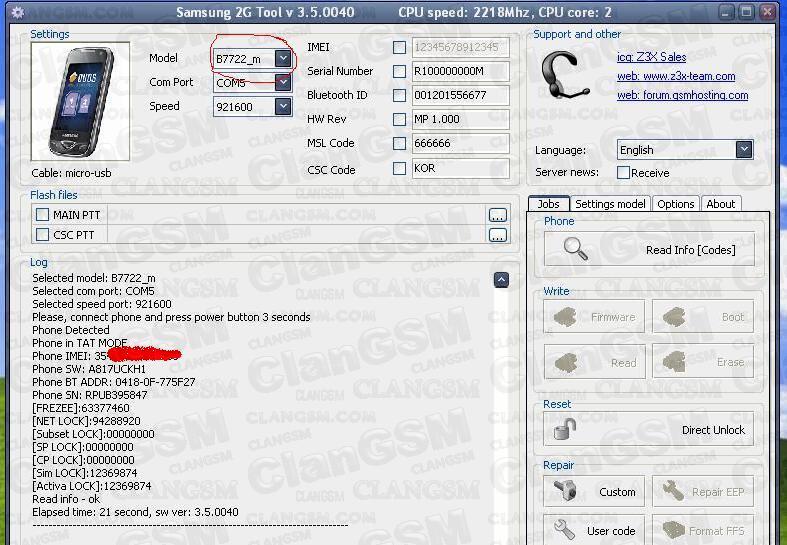The height and width of the screenshot is (545, 787).
Task: Check the MAIN PTT flash file box
Action: click(x=43, y=215)
